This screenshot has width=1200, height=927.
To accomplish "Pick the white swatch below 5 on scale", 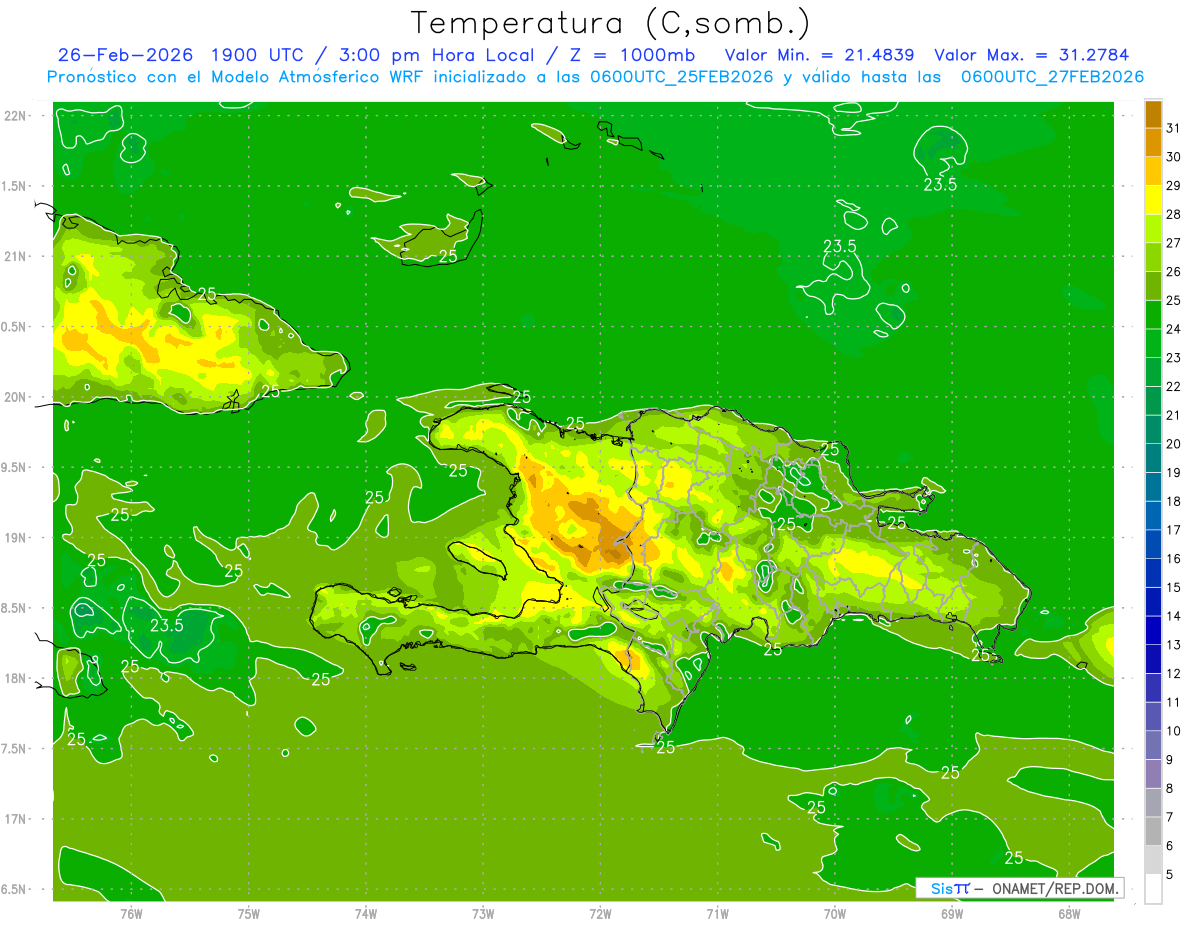I will point(1153,889).
